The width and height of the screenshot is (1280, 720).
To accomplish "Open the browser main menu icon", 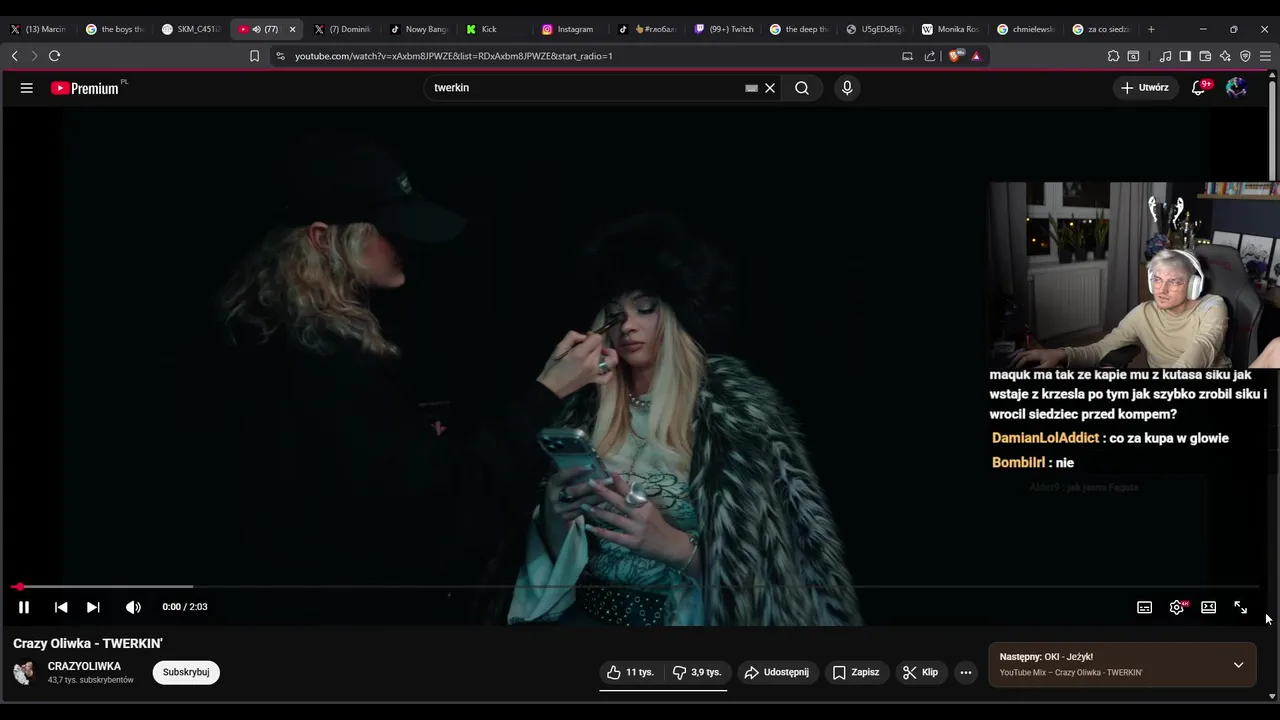I will pos(1265,56).
